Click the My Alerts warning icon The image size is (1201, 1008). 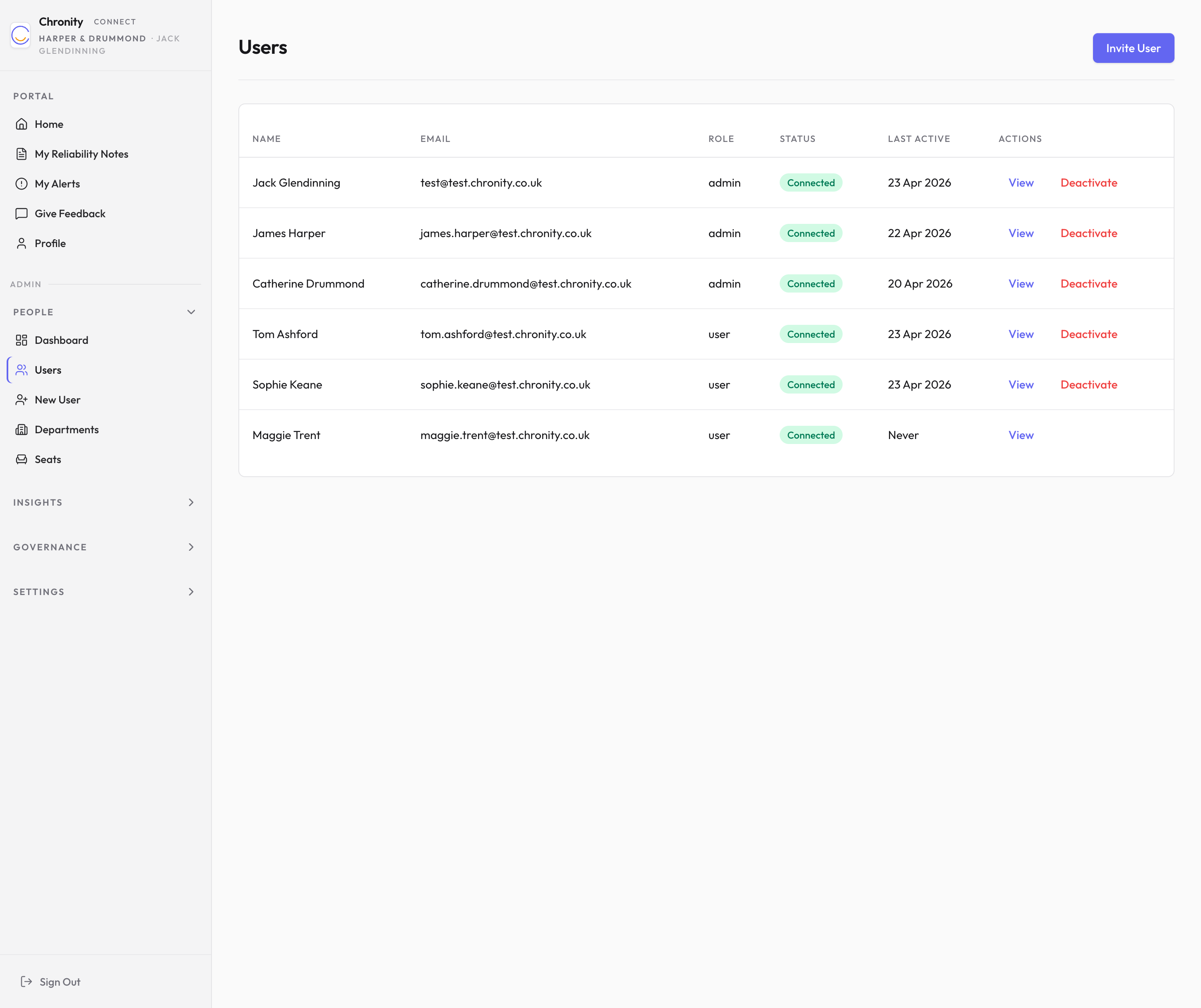click(x=22, y=184)
